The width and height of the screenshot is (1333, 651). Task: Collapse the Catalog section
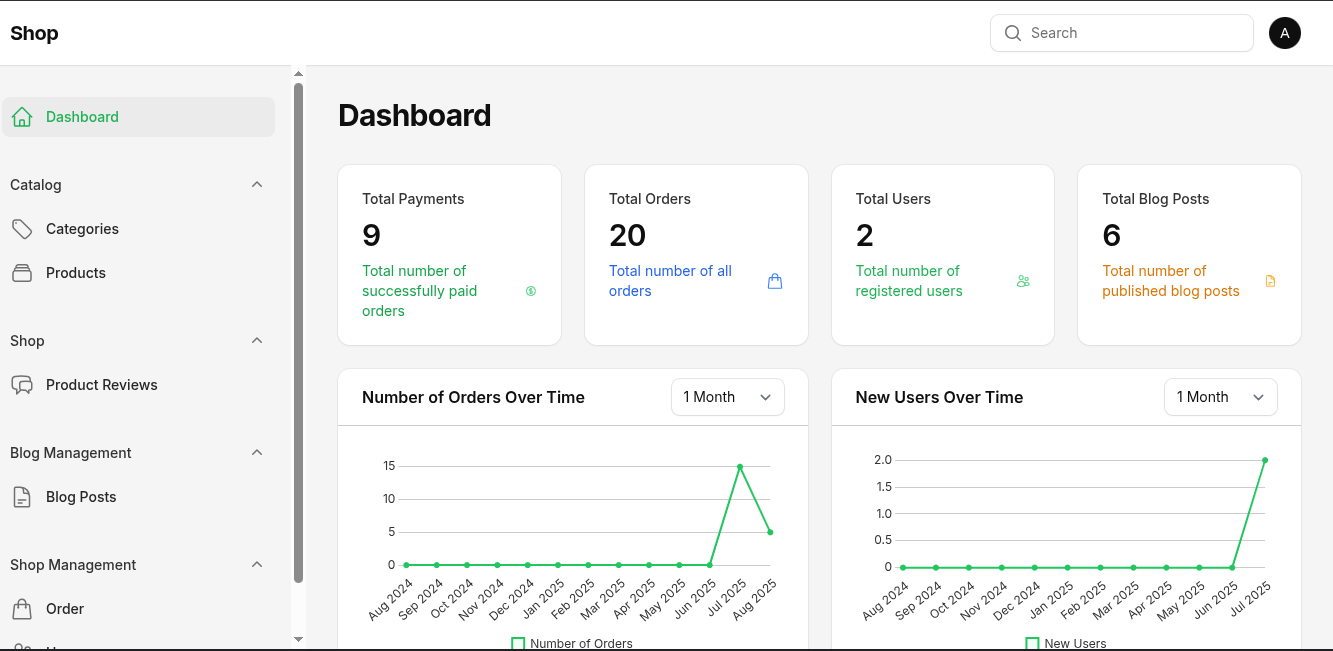pyautogui.click(x=257, y=185)
